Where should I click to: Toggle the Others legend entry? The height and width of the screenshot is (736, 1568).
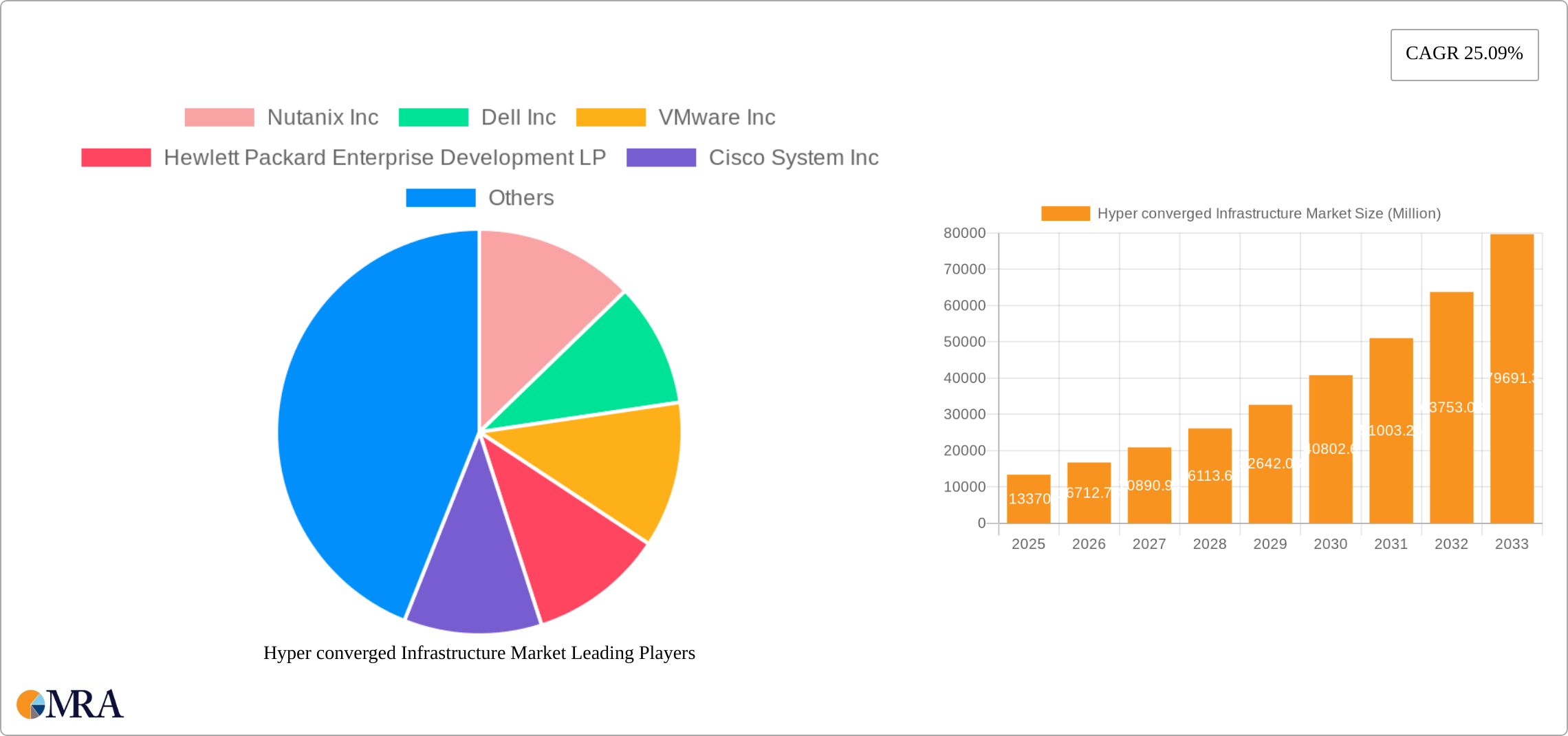tap(521, 198)
